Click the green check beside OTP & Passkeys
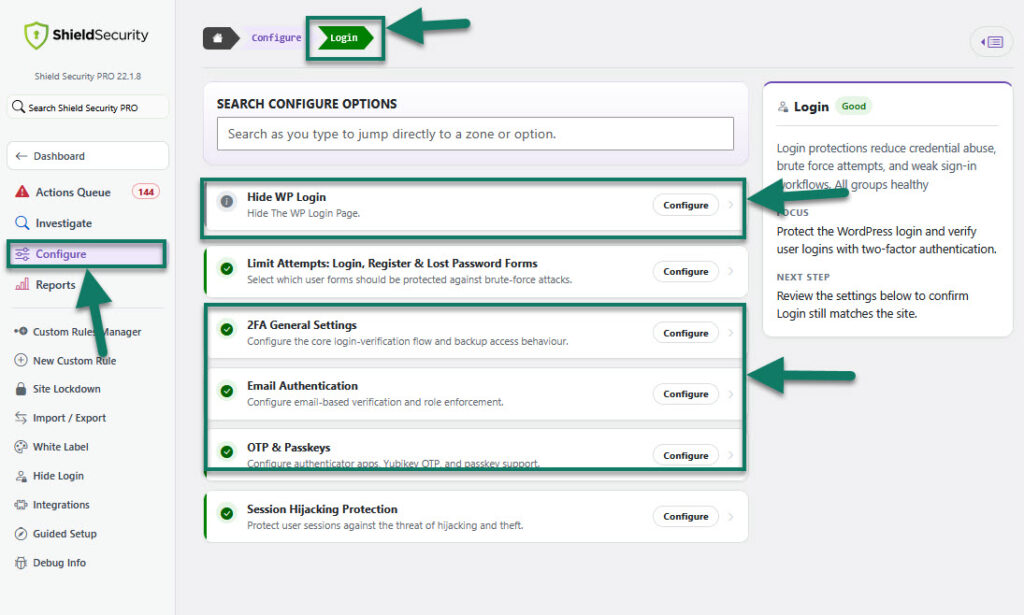This screenshot has height=615, width=1024. (x=227, y=452)
